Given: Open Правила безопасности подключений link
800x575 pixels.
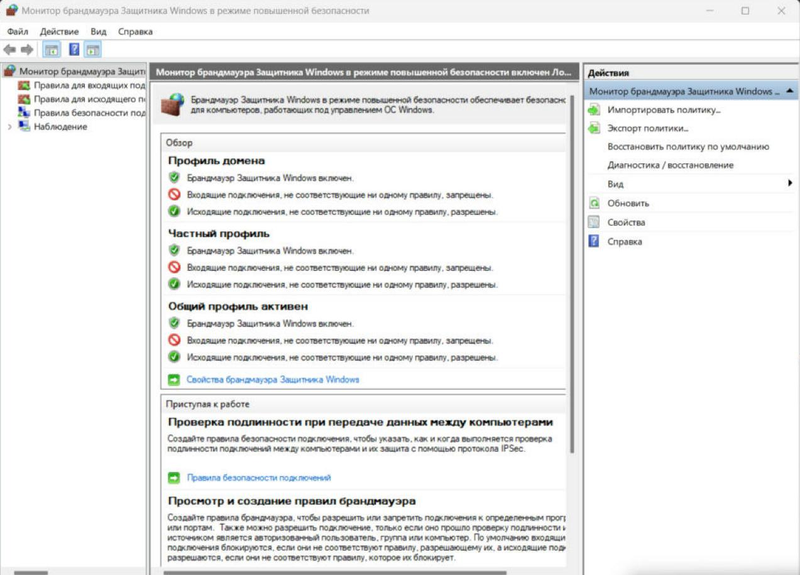Looking at the screenshot, I should [x=259, y=478].
